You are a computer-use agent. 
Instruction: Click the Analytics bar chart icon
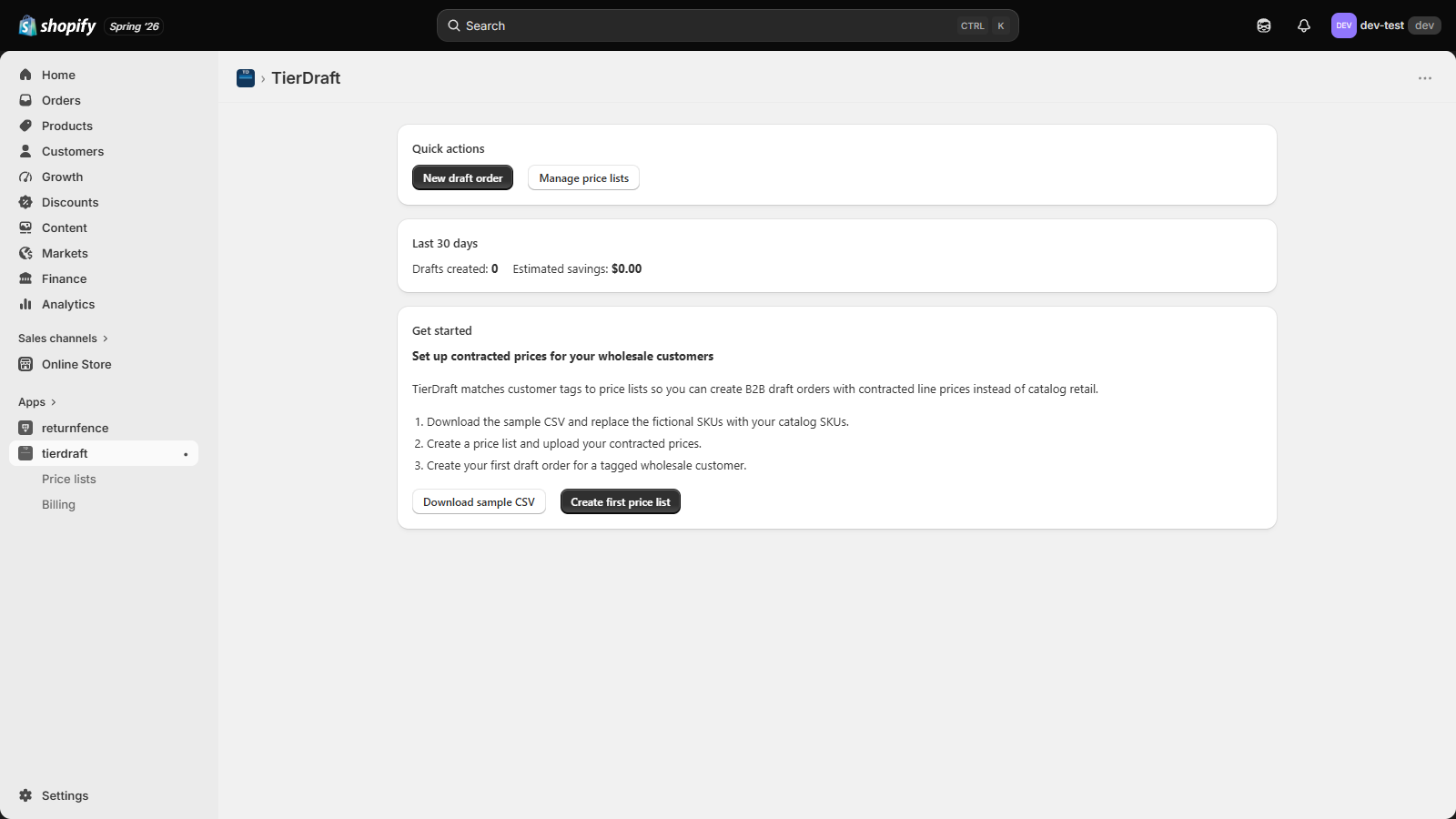(25, 304)
